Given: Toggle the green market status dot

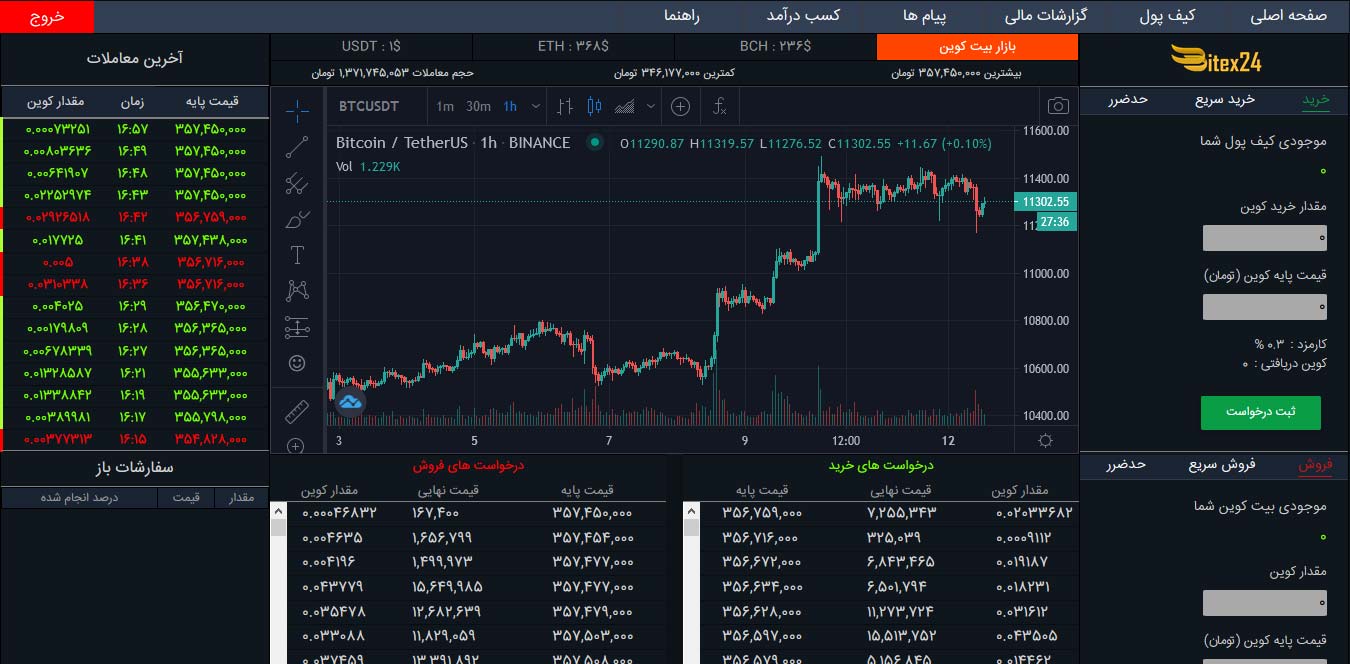Looking at the screenshot, I should 595,143.
